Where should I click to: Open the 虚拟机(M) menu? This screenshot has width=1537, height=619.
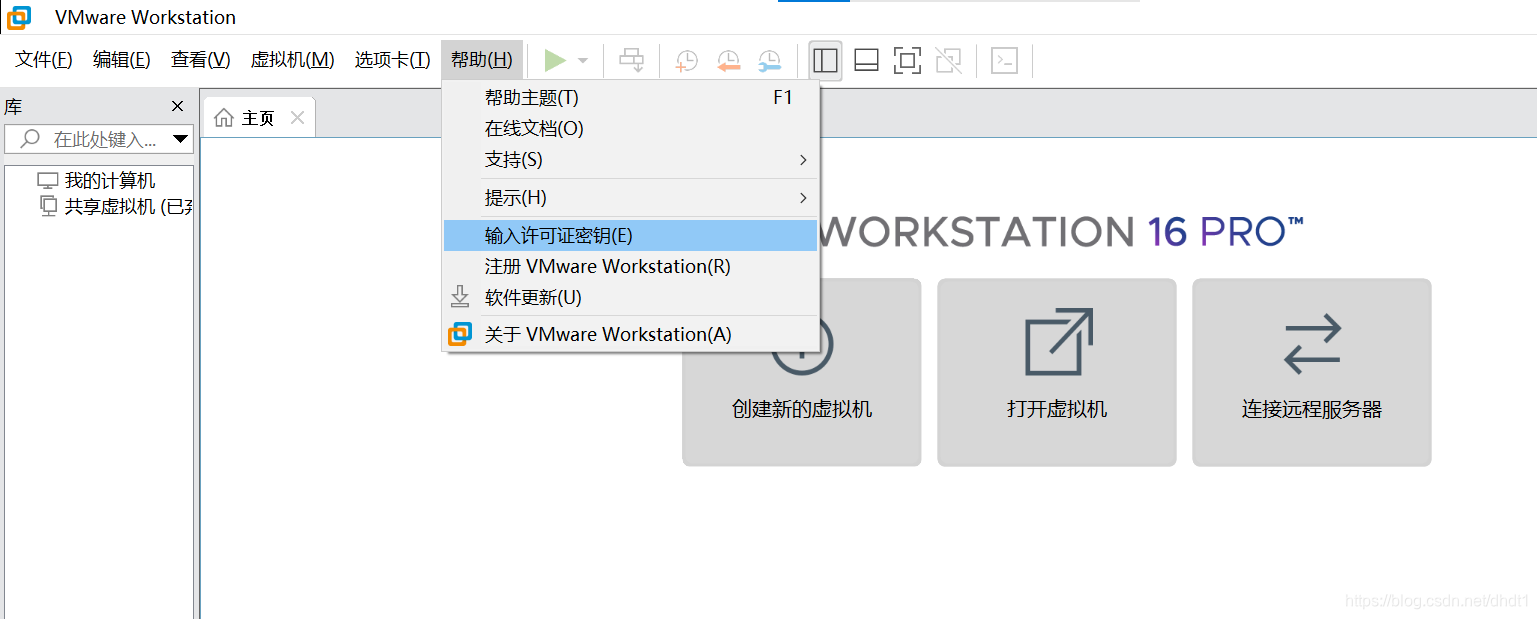pos(292,60)
